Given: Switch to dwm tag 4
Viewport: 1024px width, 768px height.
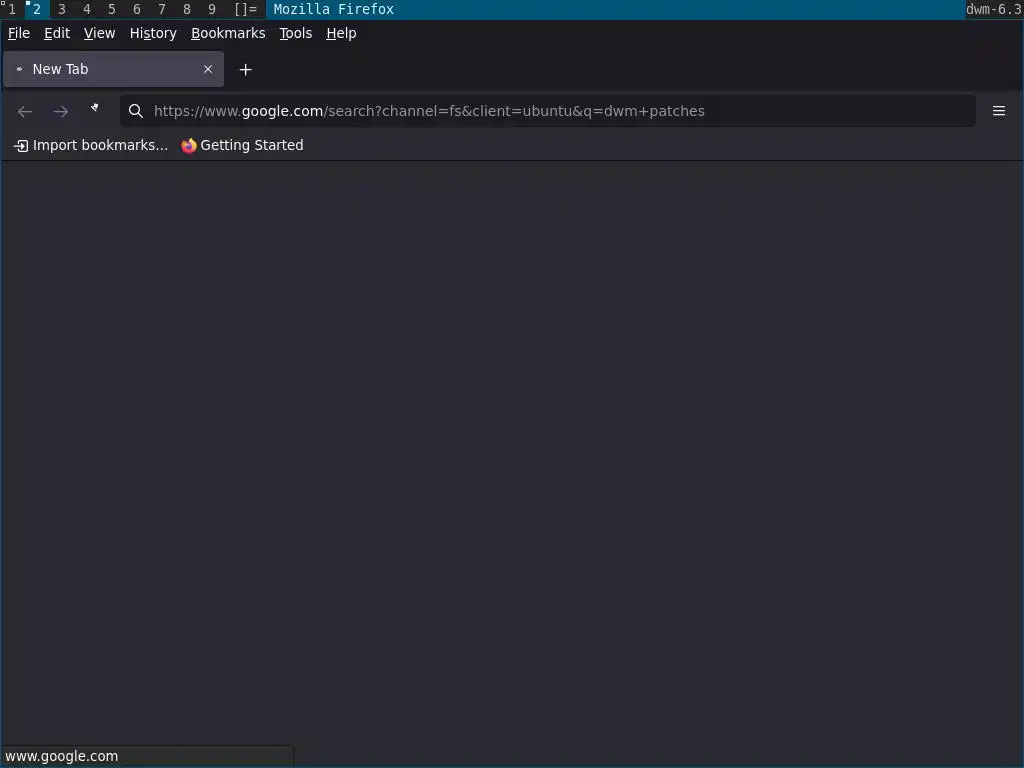Looking at the screenshot, I should coord(87,9).
